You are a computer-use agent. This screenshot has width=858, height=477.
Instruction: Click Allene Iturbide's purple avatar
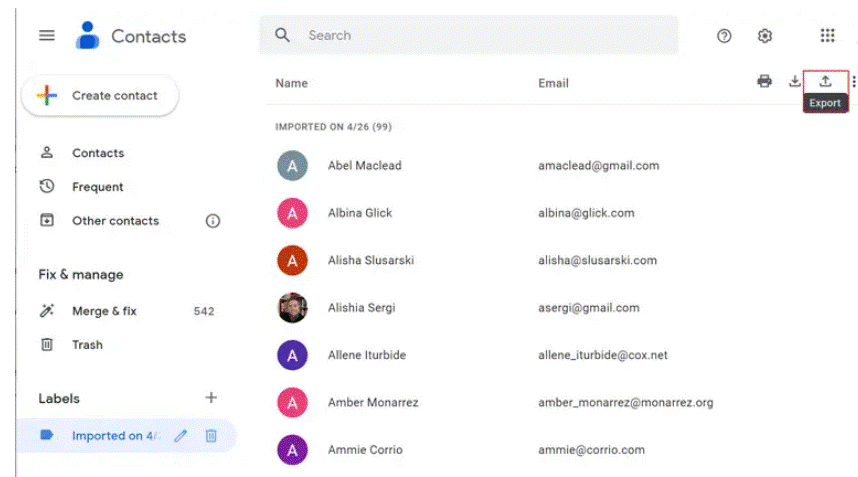(292, 355)
